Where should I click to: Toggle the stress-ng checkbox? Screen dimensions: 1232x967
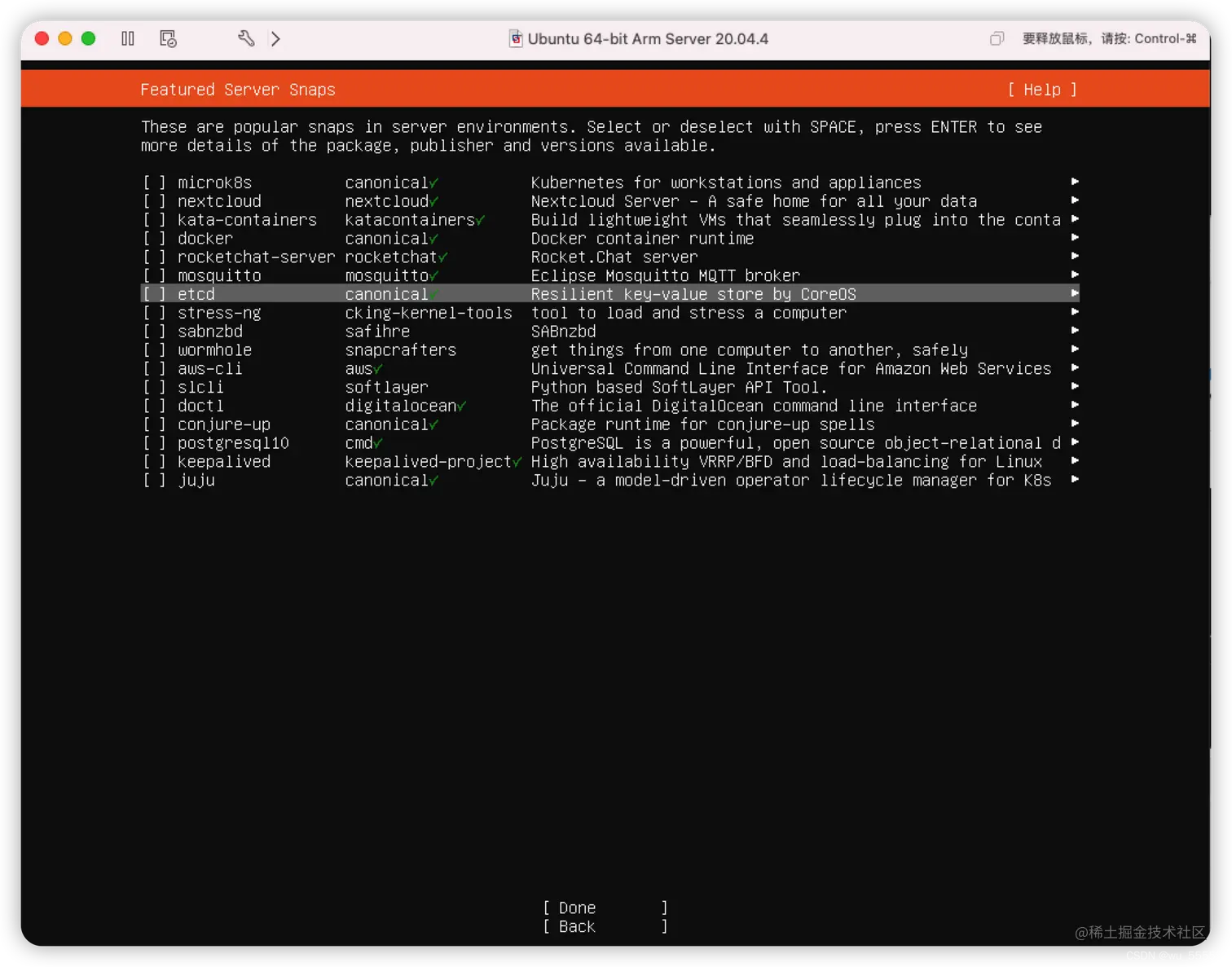pos(154,313)
